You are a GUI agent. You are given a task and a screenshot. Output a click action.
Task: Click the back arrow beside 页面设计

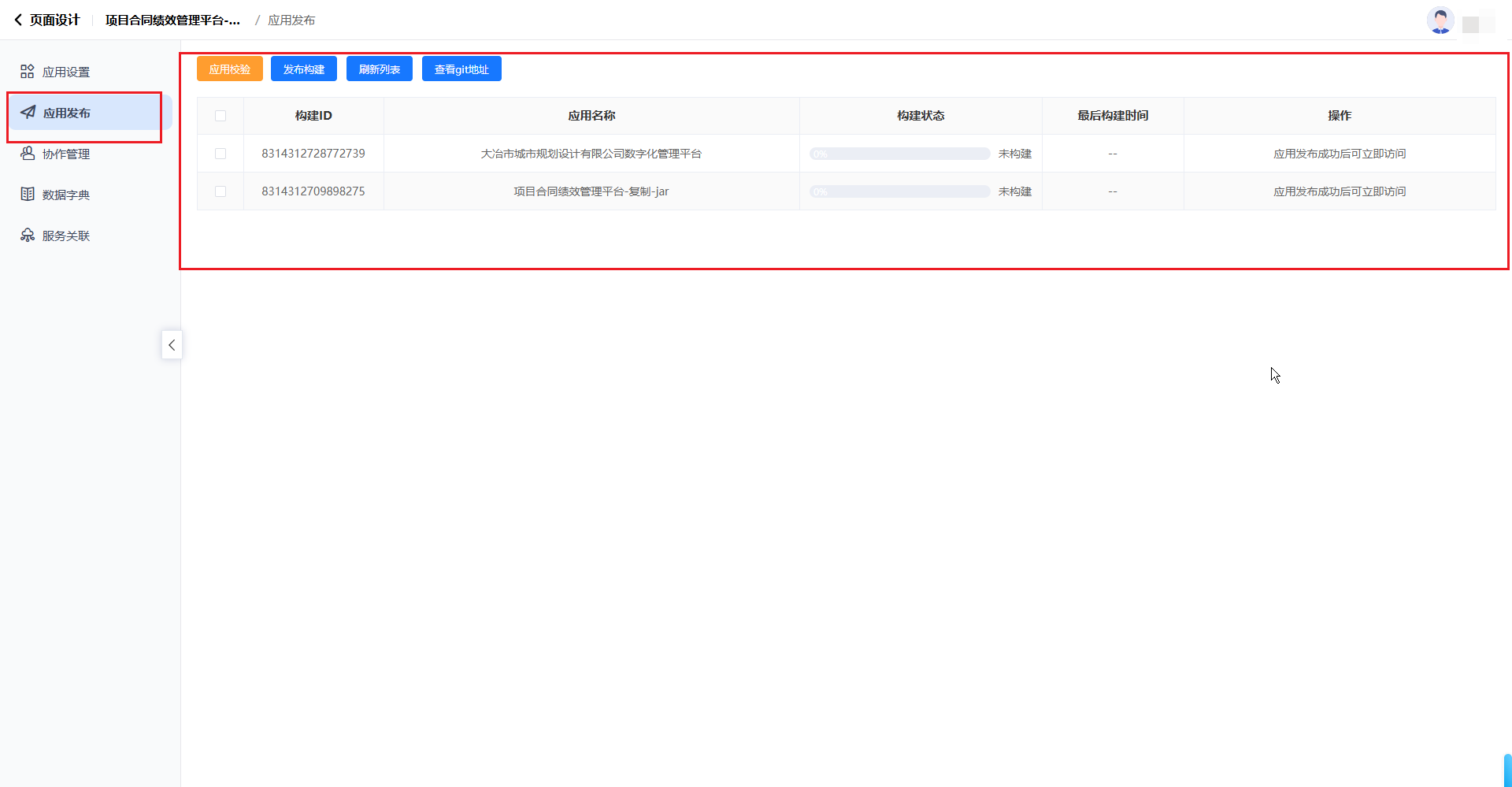[18, 20]
